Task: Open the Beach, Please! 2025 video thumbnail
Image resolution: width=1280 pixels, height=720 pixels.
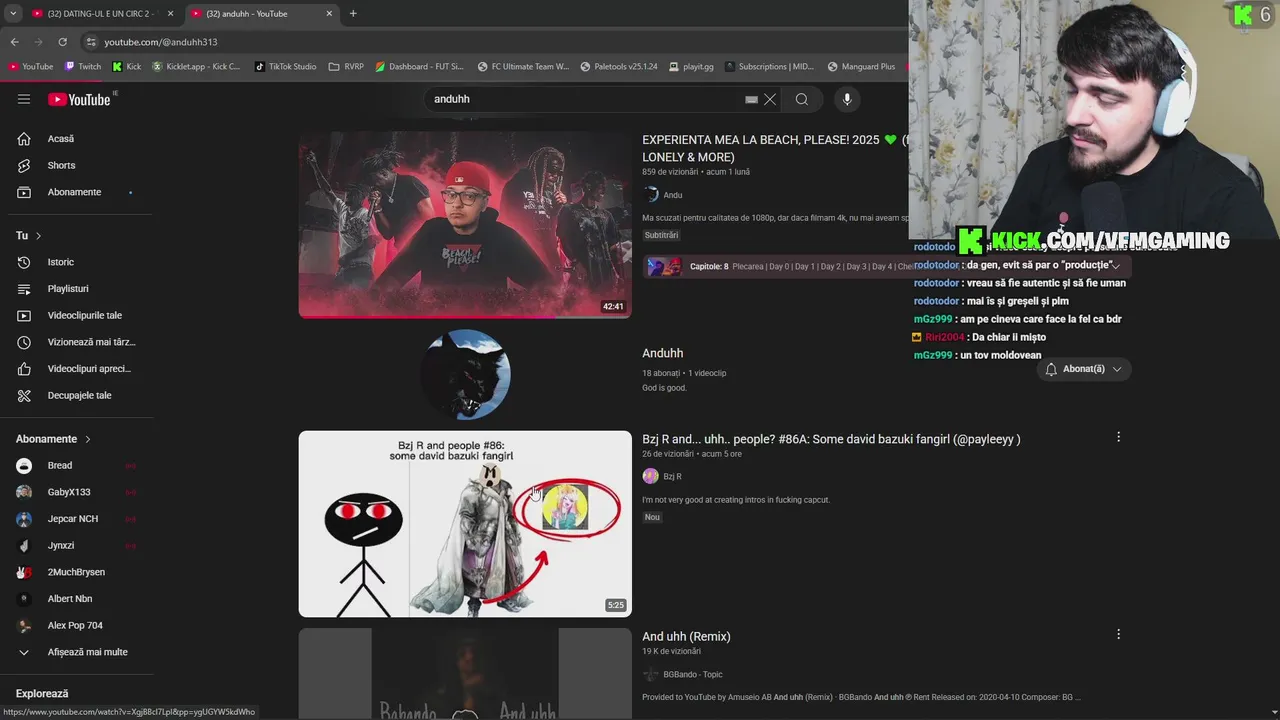Action: (465, 225)
